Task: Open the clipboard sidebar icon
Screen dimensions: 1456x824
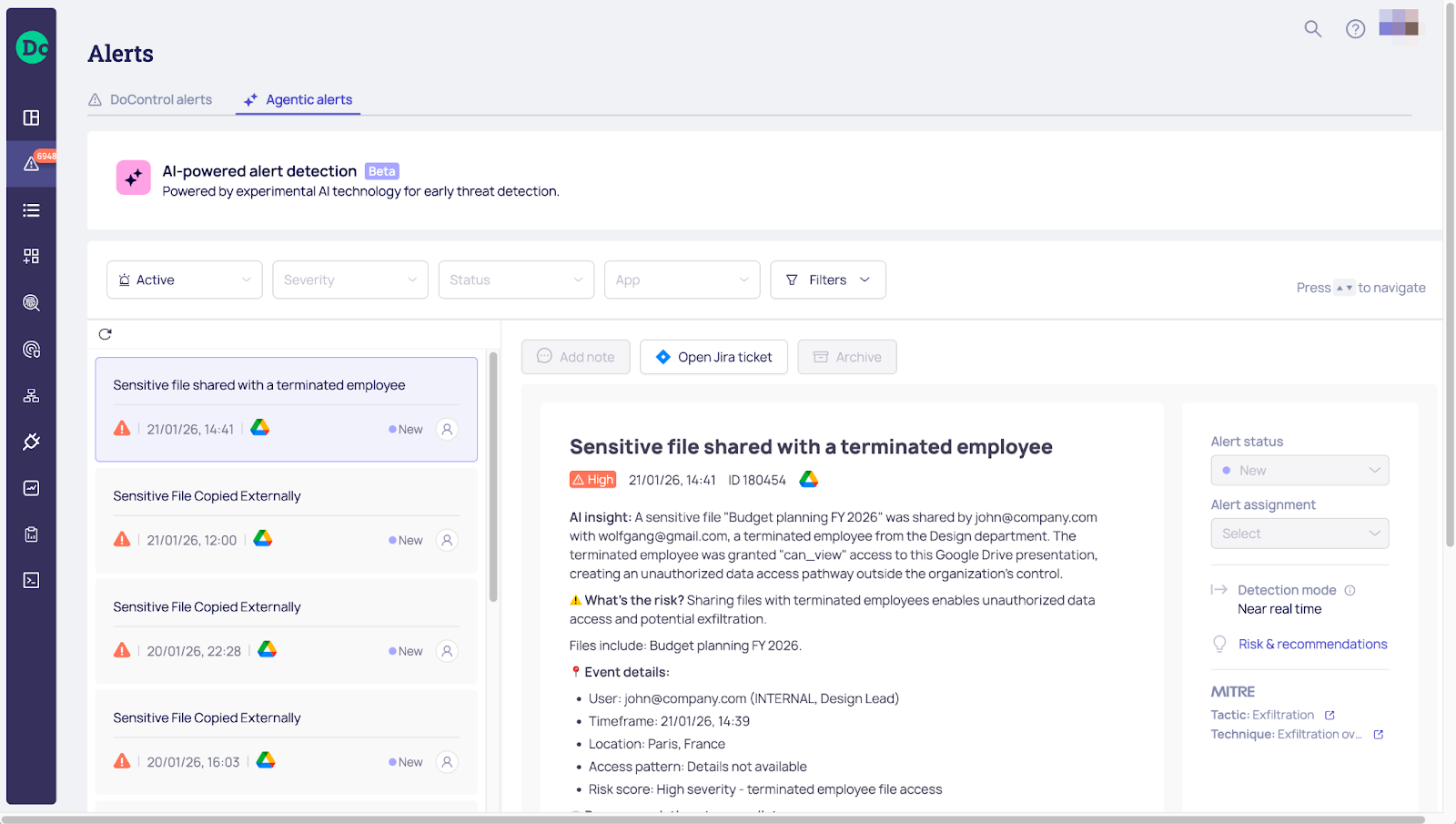Action: (x=31, y=534)
